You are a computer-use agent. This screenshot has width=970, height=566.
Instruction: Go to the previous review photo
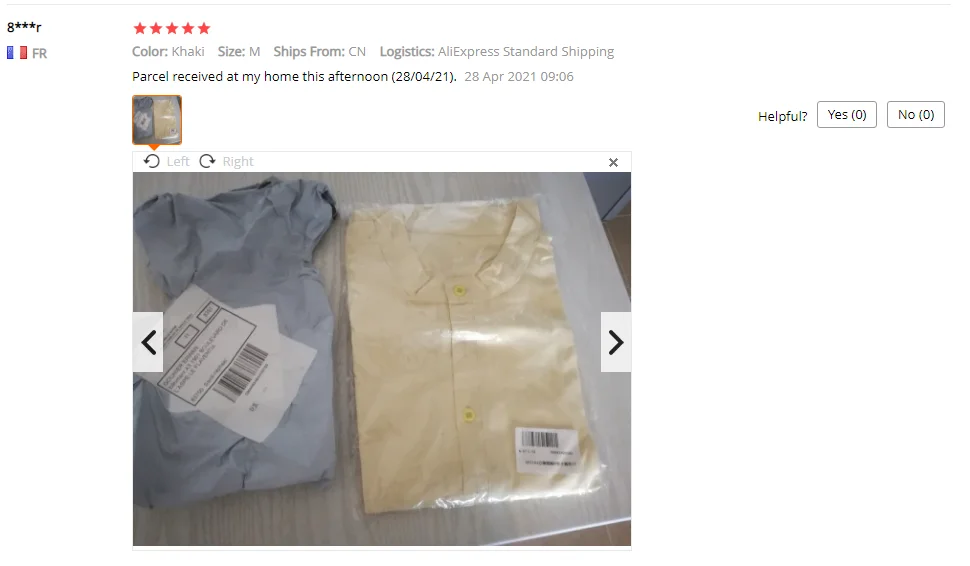(x=148, y=342)
